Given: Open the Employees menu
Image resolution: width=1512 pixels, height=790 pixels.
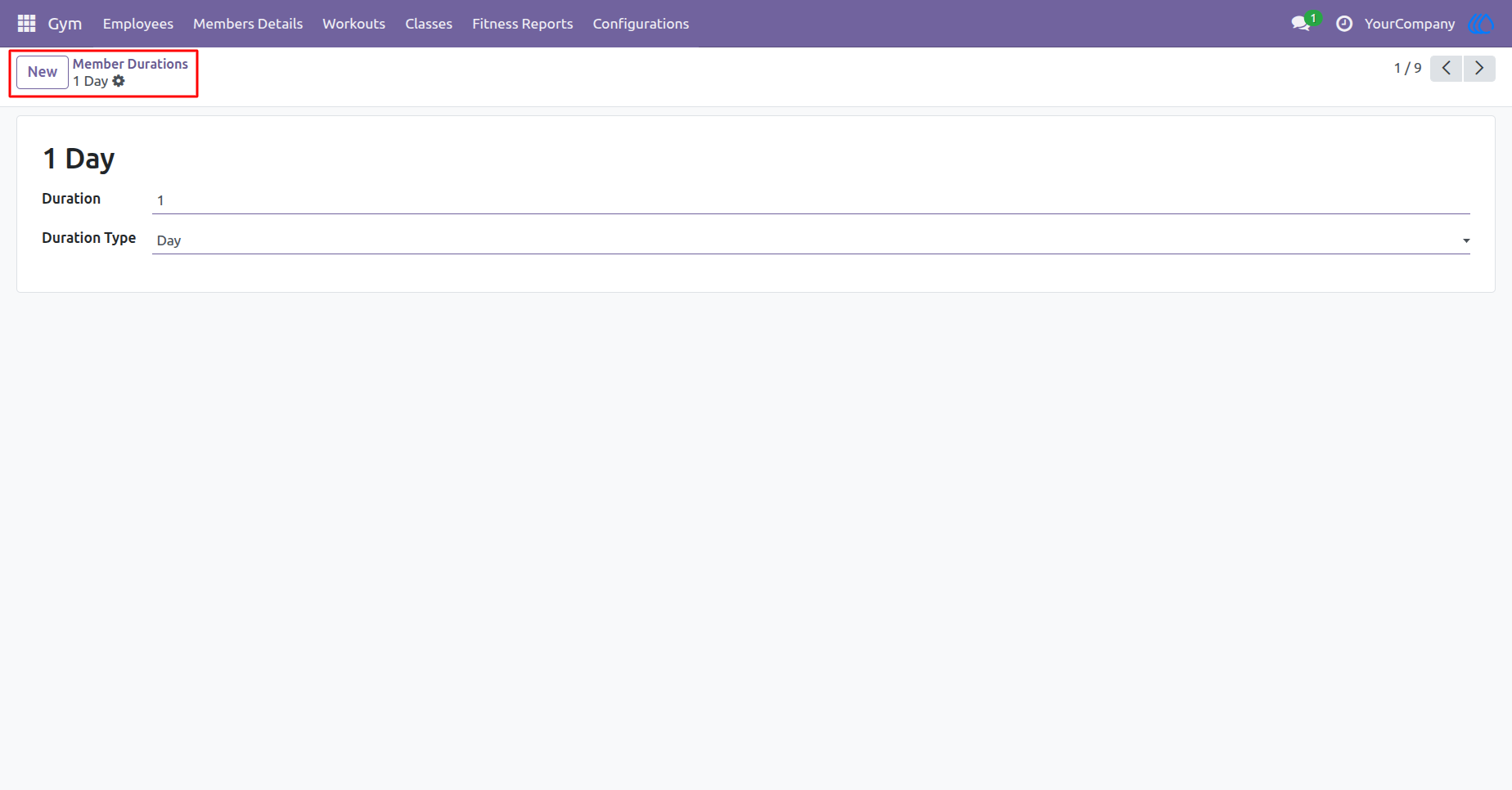Looking at the screenshot, I should (x=138, y=24).
